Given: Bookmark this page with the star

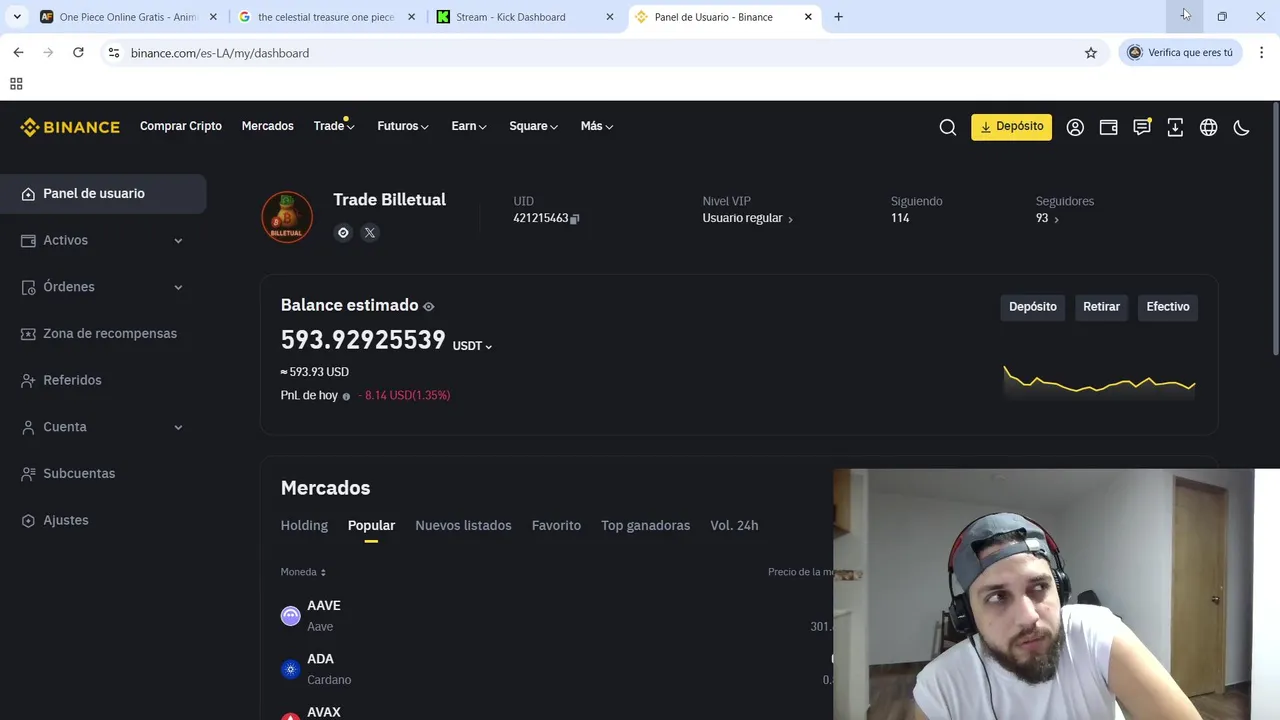Looking at the screenshot, I should (x=1091, y=53).
